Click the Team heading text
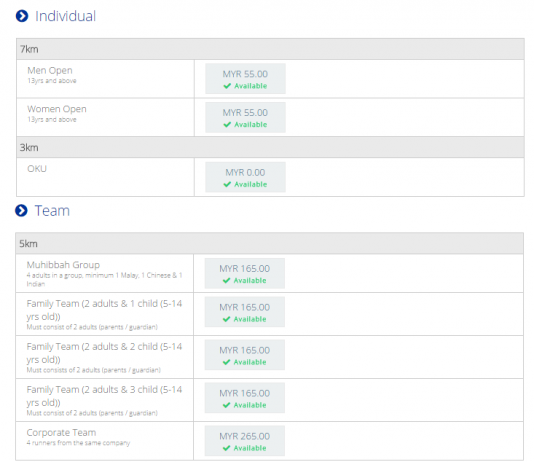Viewport: 534px width, 462px height. [52, 211]
